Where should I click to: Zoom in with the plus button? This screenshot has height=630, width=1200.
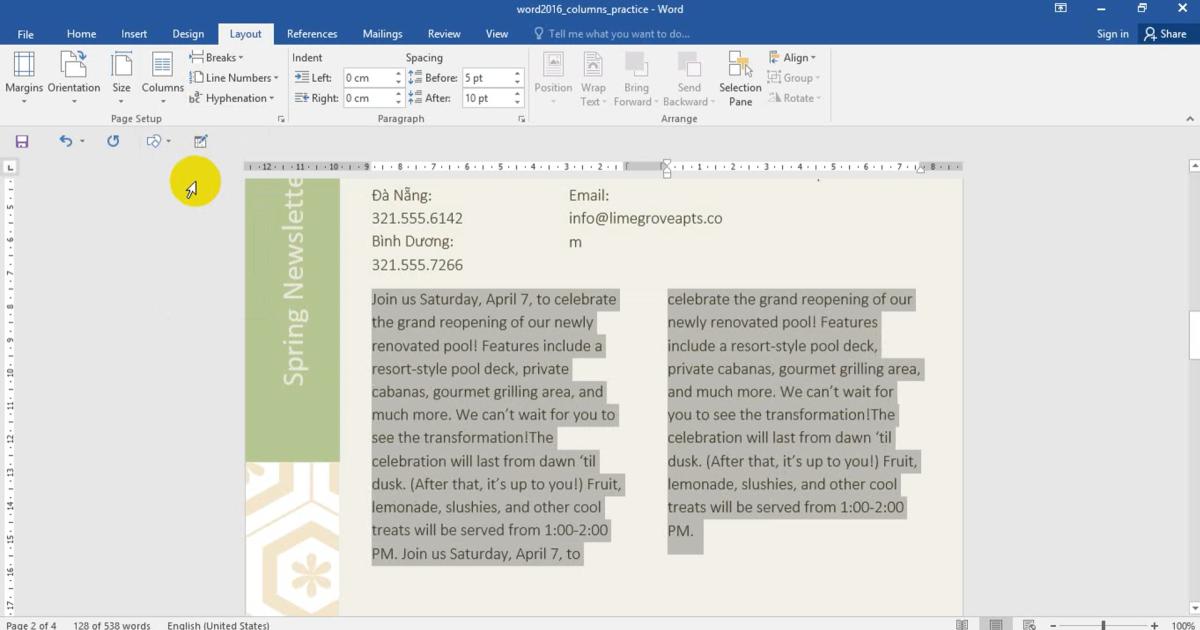coord(1155,625)
